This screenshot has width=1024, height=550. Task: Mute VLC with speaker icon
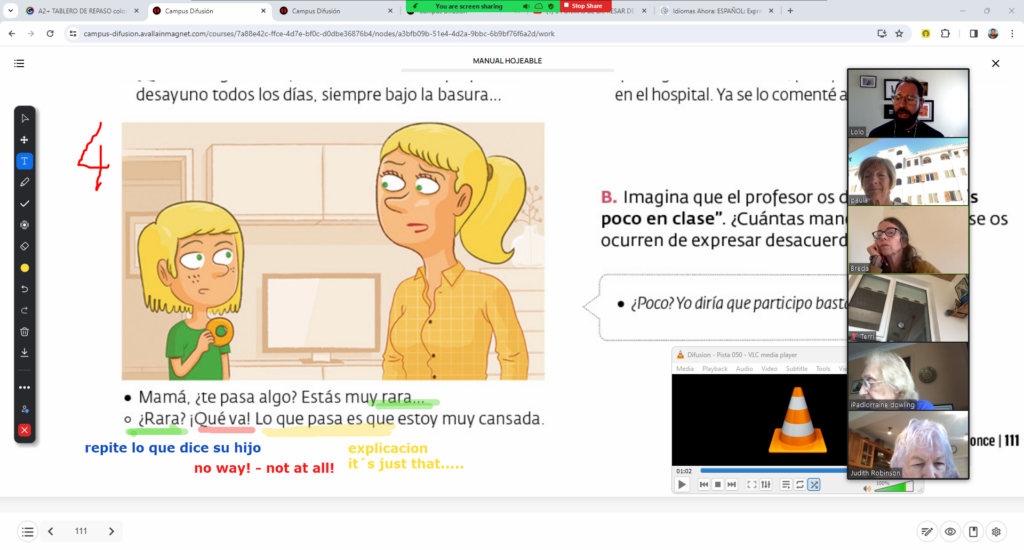click(x=867, y=487)
